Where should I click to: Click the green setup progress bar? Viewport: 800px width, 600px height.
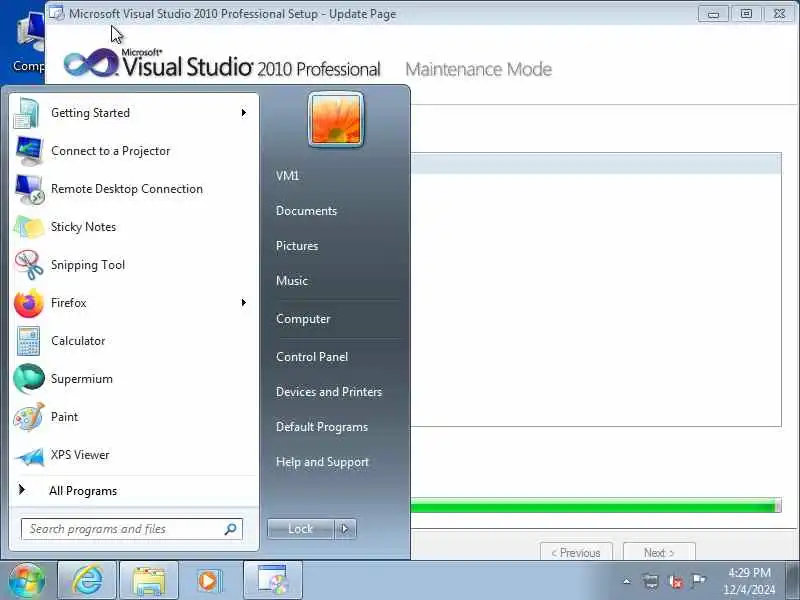(595, 506)
